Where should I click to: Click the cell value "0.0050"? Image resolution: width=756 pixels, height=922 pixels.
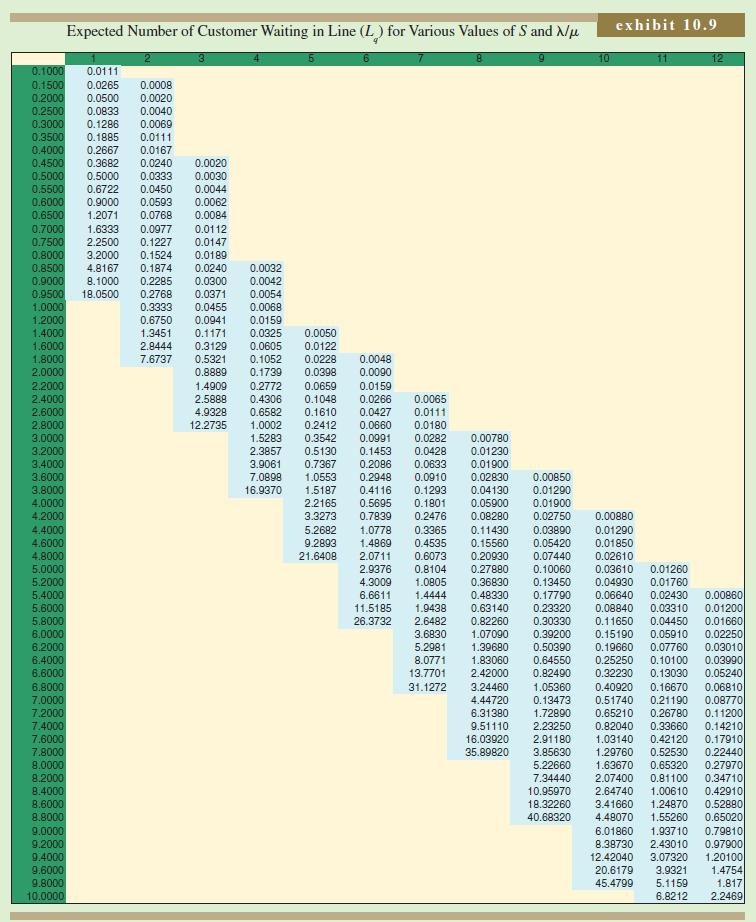pyautogui.click(x=320, y=333)
